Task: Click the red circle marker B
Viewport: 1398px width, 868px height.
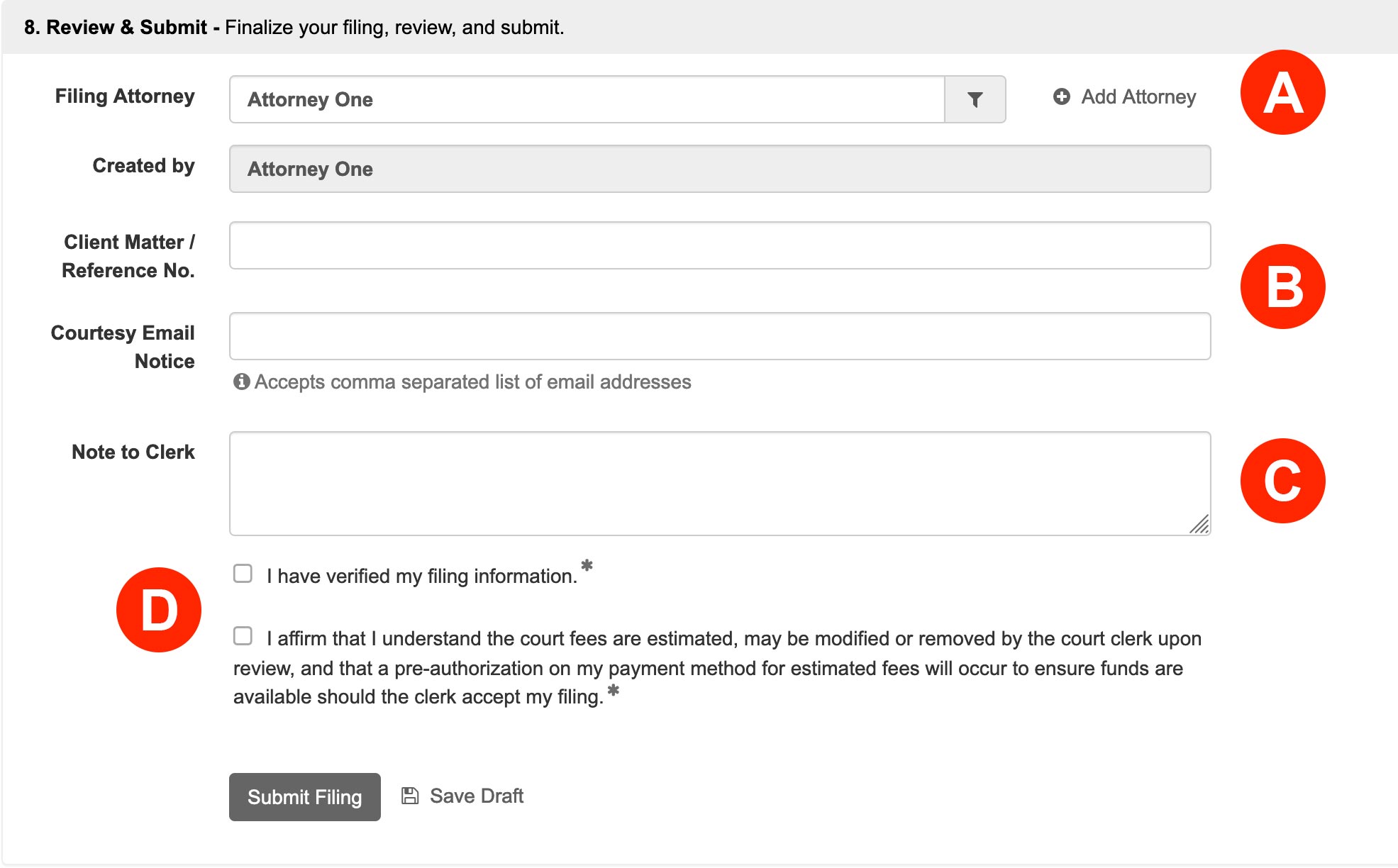Action: click(x=1282, y=286)
